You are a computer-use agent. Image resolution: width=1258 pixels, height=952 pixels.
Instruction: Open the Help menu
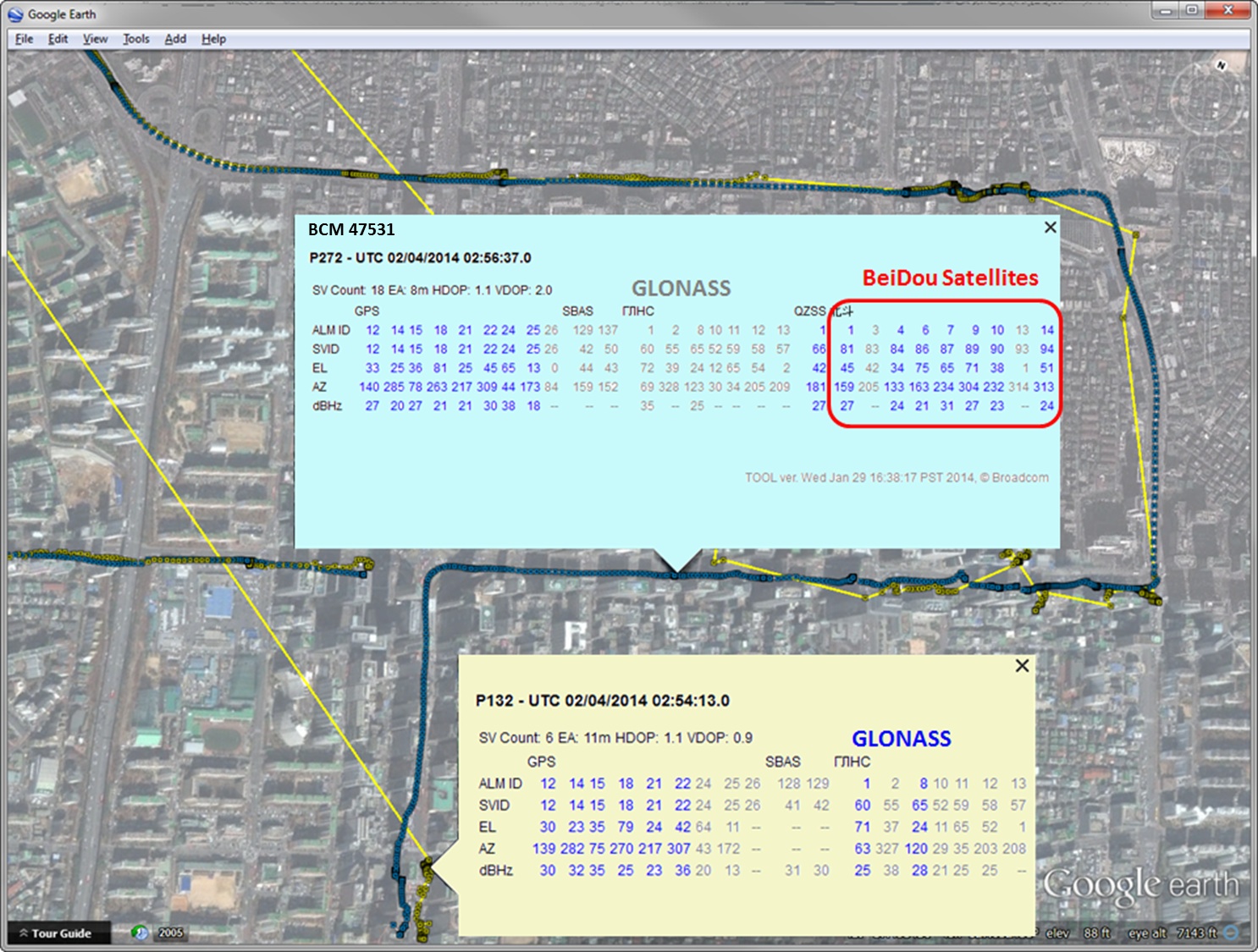tap(213, 39)
